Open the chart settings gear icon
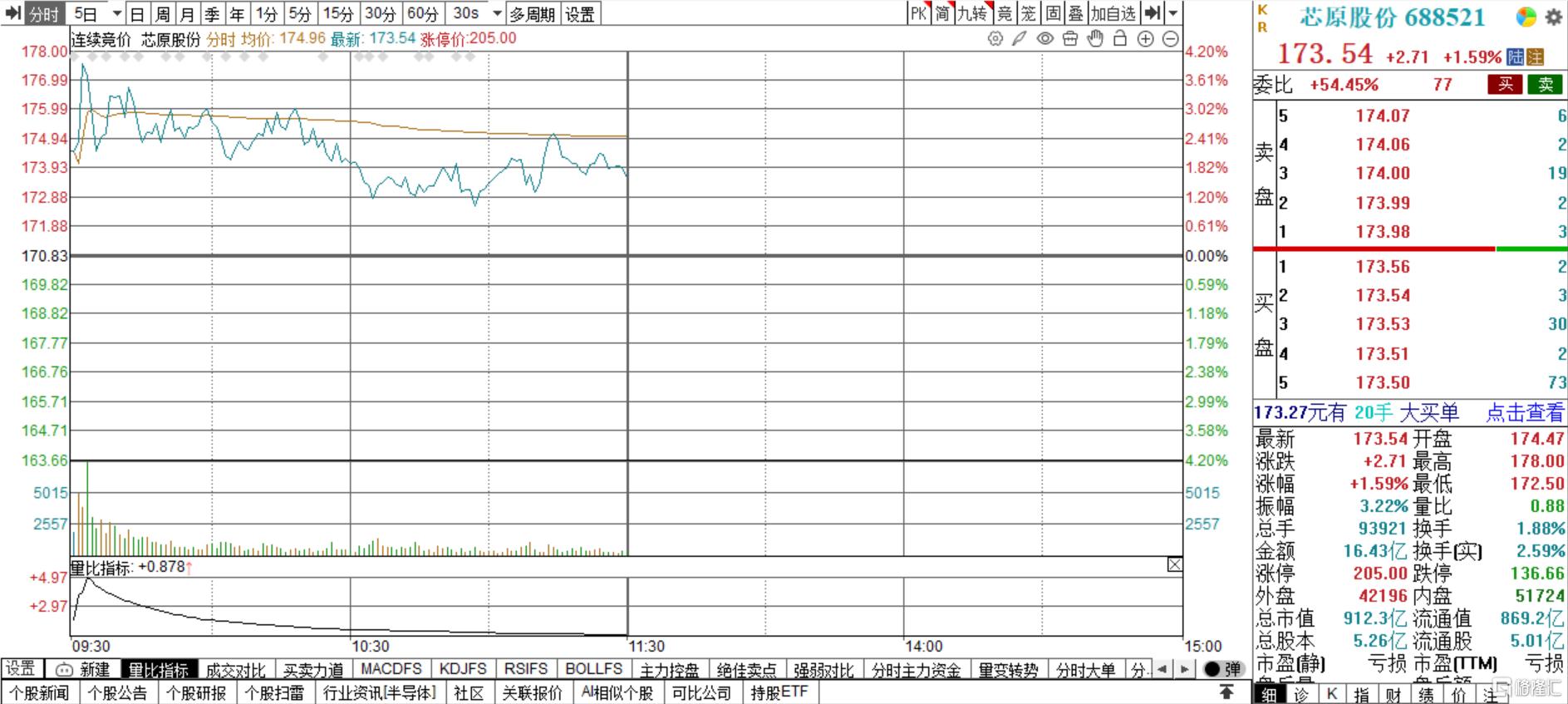 [995, 39]
